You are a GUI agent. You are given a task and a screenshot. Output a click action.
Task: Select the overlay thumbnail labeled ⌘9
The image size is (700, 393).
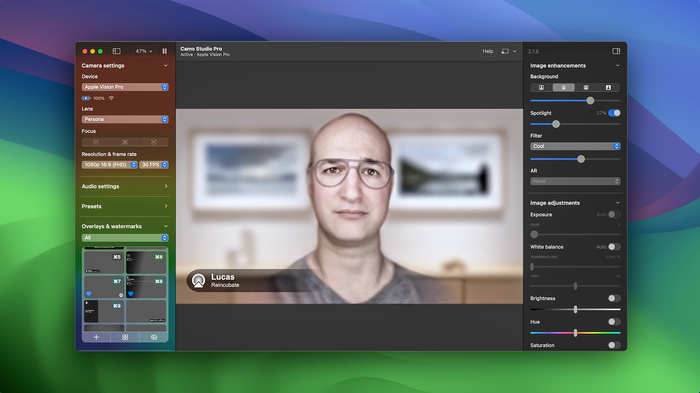pos(104,311)
